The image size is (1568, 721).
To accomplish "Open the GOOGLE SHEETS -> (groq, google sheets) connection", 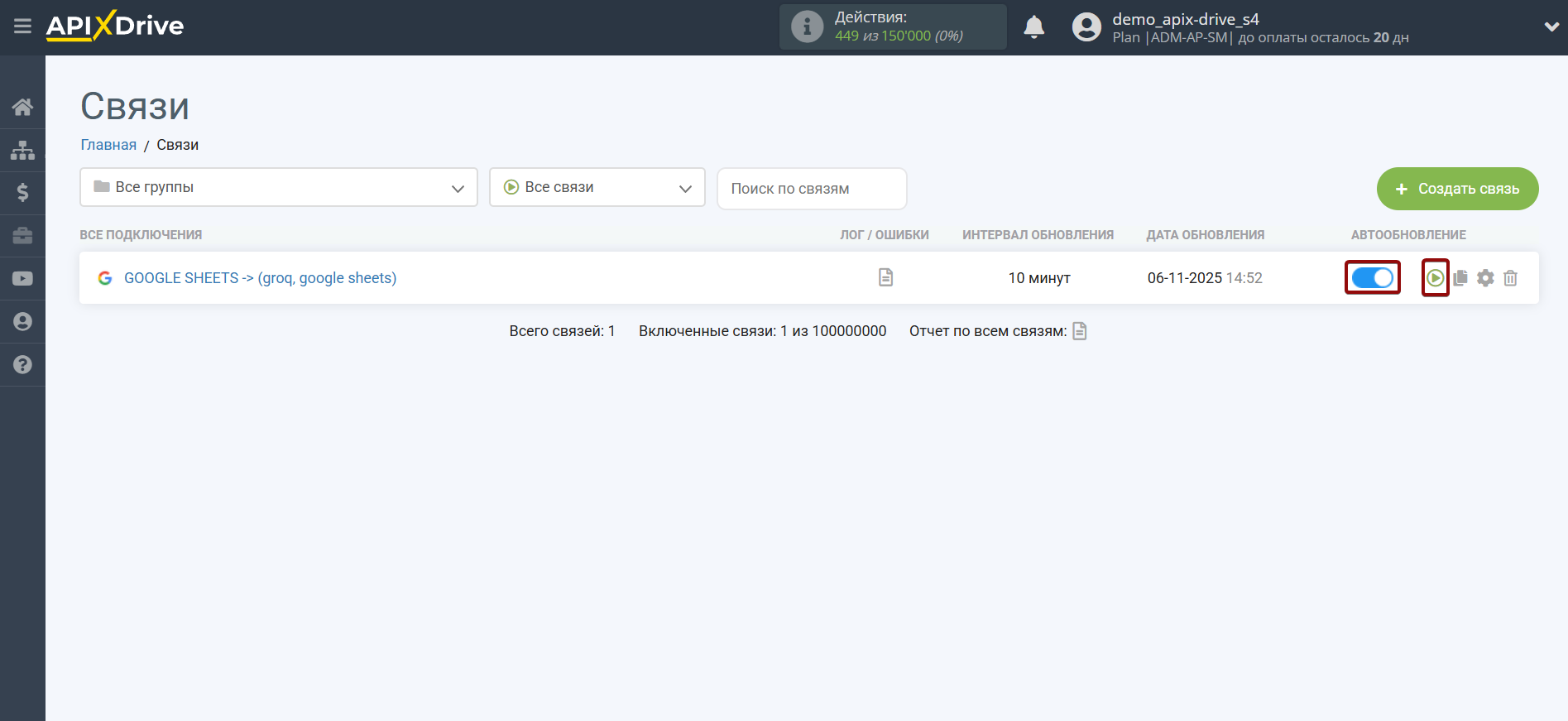I will point(260,278).
